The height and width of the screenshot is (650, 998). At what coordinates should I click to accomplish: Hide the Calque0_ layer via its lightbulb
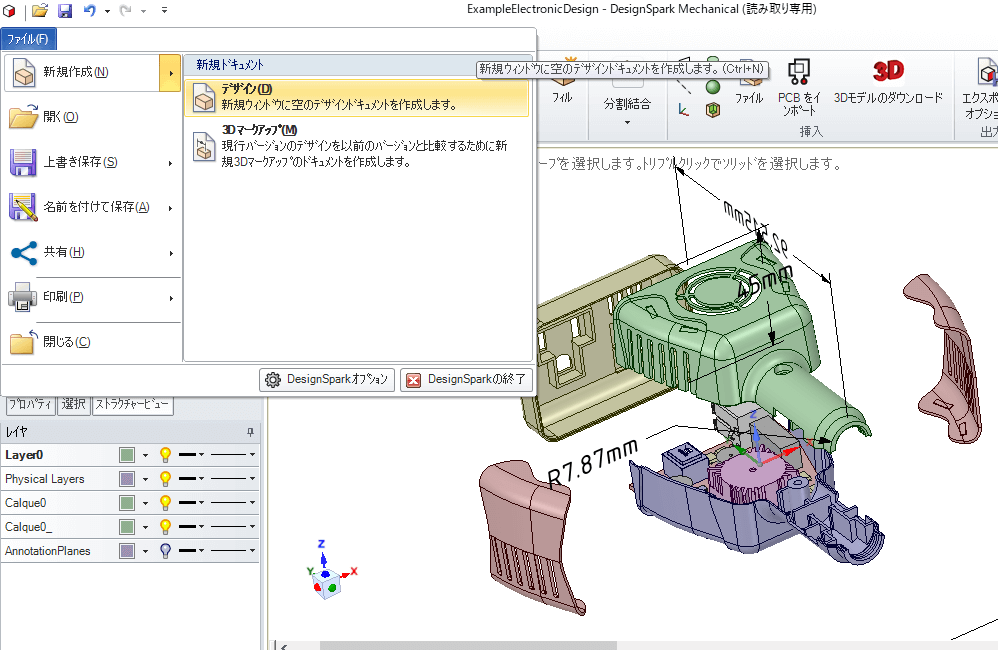coord(165,527)
